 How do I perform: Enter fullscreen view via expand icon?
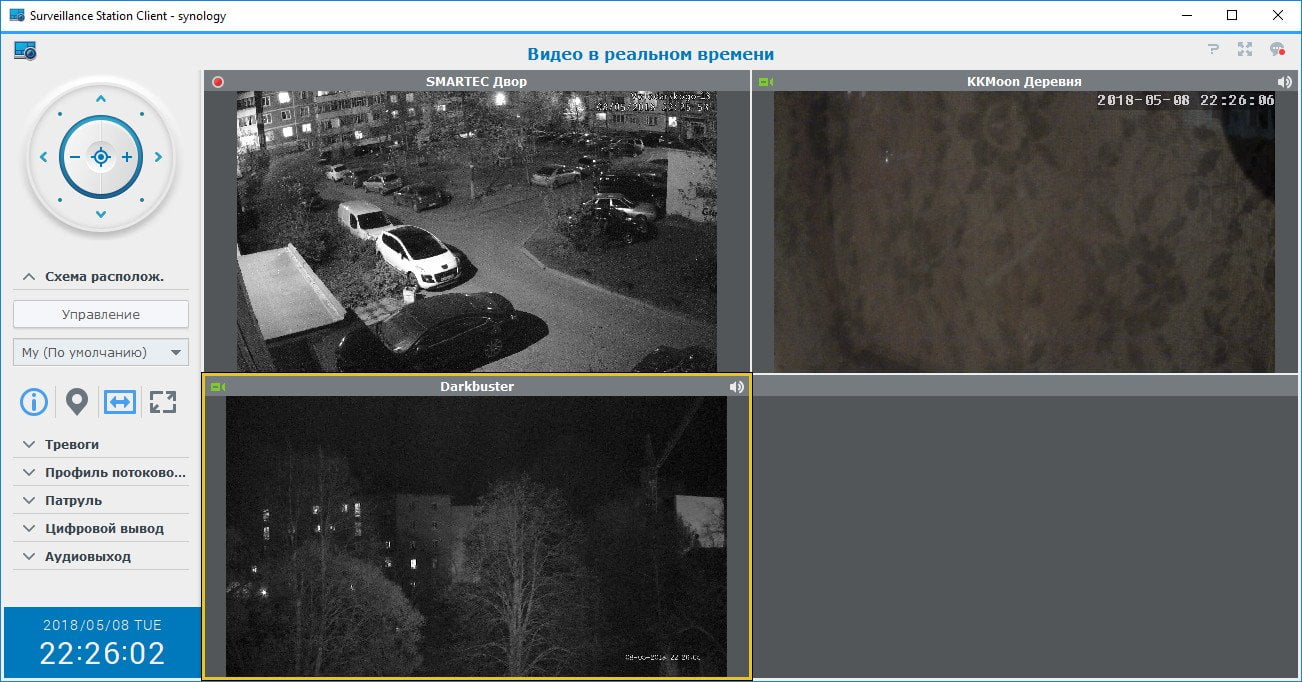pyautogui.click(x=163, y=402)
